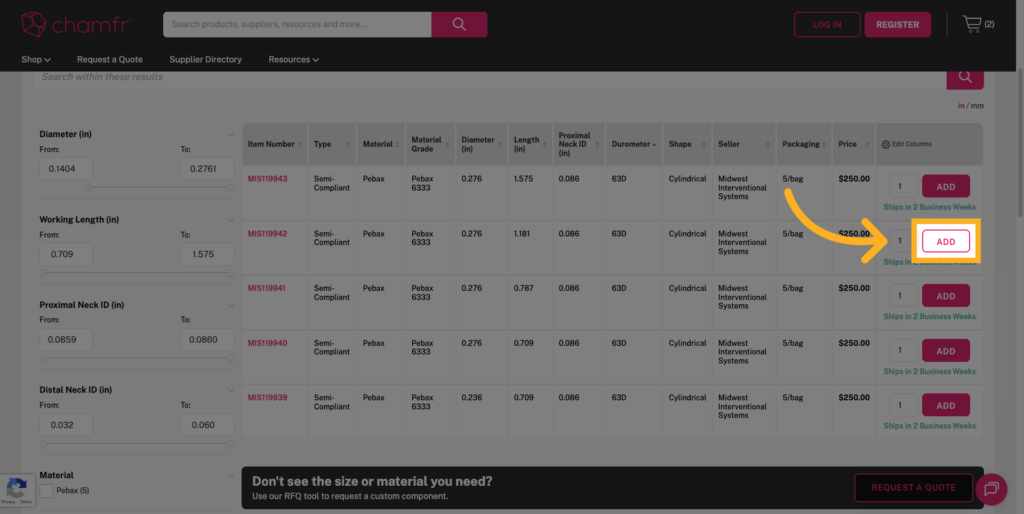Click quantity field for MIS119943
Image resolution: width=1024 pixels, height=514 pixels.
click(904, 187)
